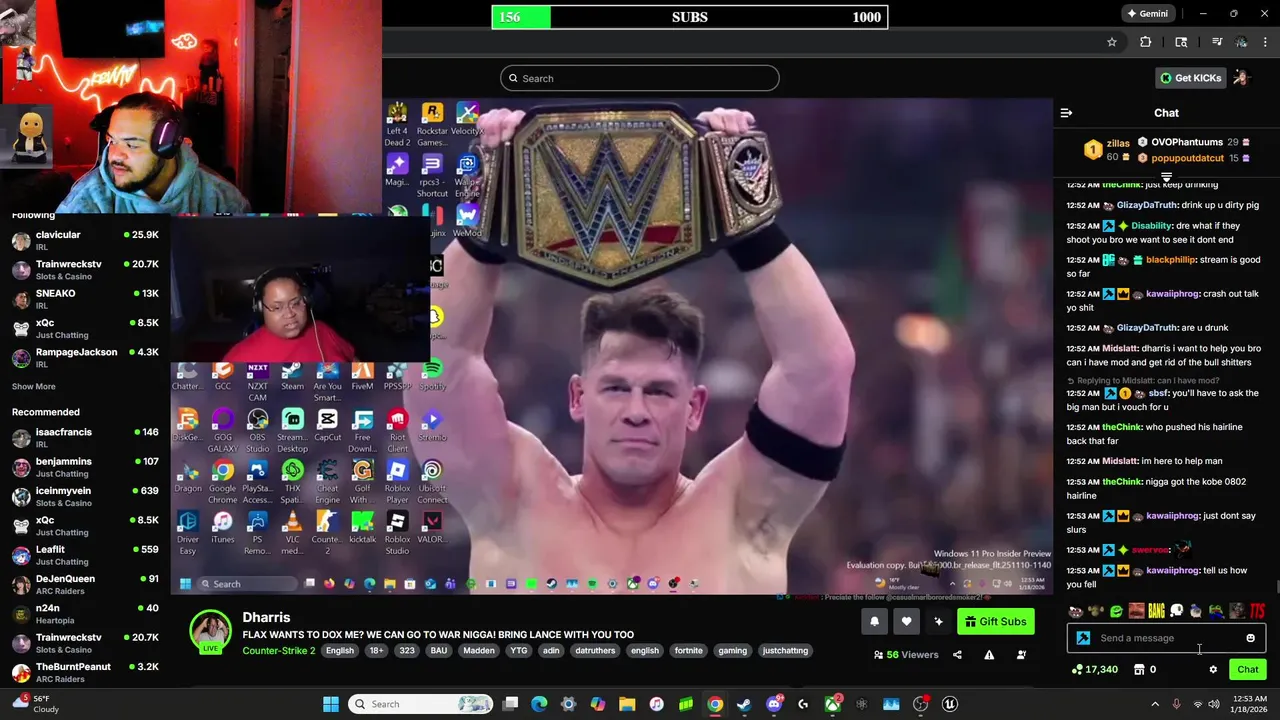Click the gaming tag
The image size is (1280, 720).
pyautogui.click(x=733, y=650)
